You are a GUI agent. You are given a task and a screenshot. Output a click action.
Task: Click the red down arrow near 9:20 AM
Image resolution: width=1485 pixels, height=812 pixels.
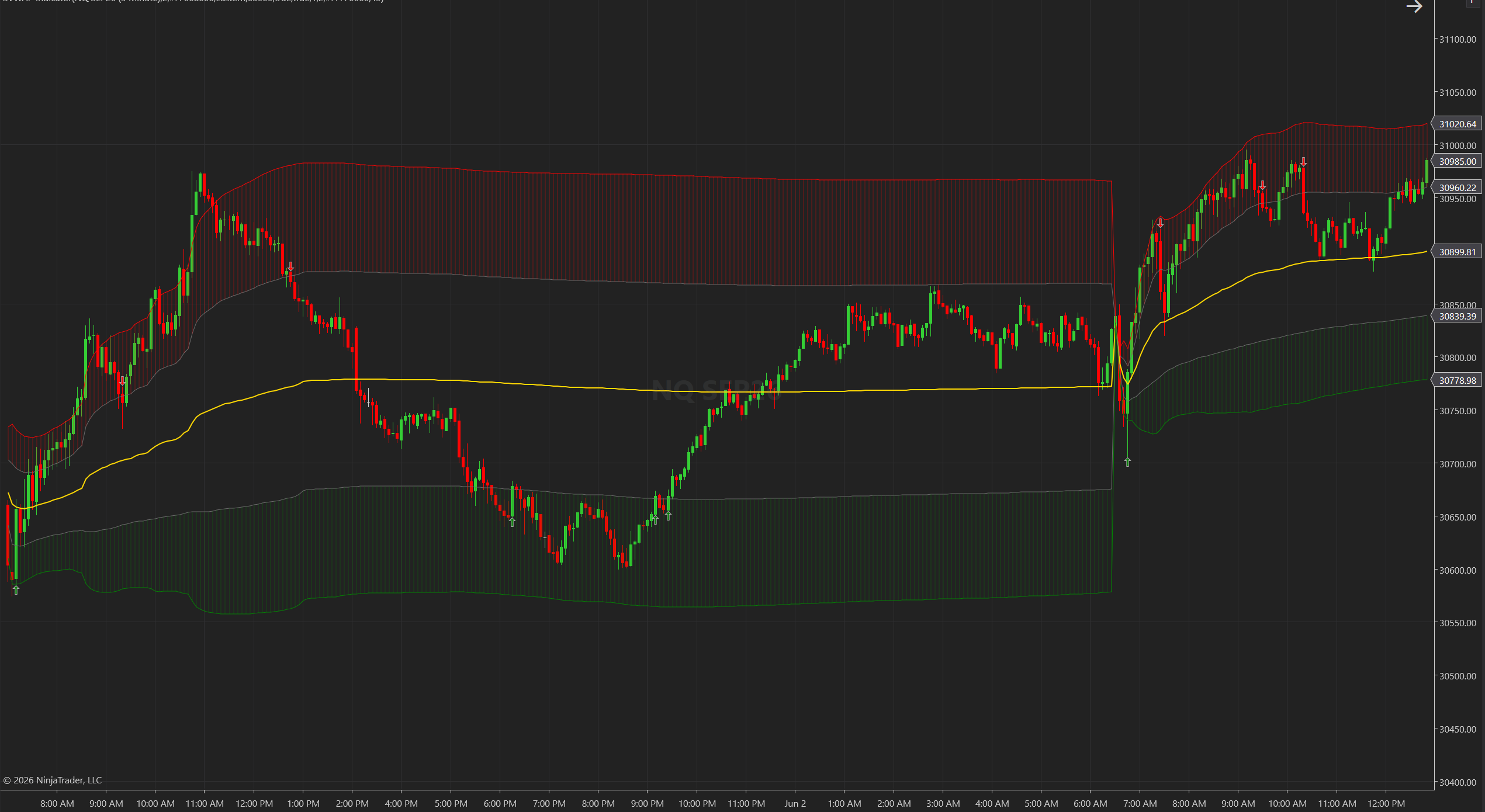[122, 381]
